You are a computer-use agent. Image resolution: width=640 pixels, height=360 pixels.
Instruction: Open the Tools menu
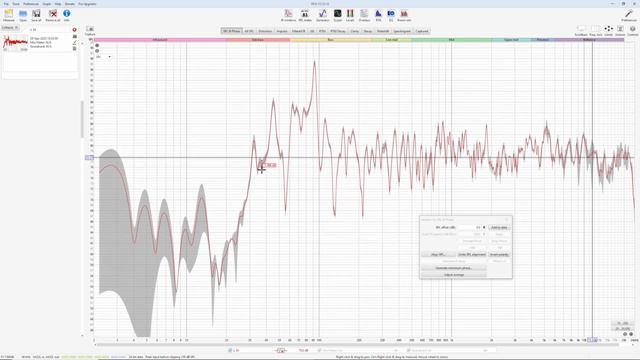pos(16,4)
